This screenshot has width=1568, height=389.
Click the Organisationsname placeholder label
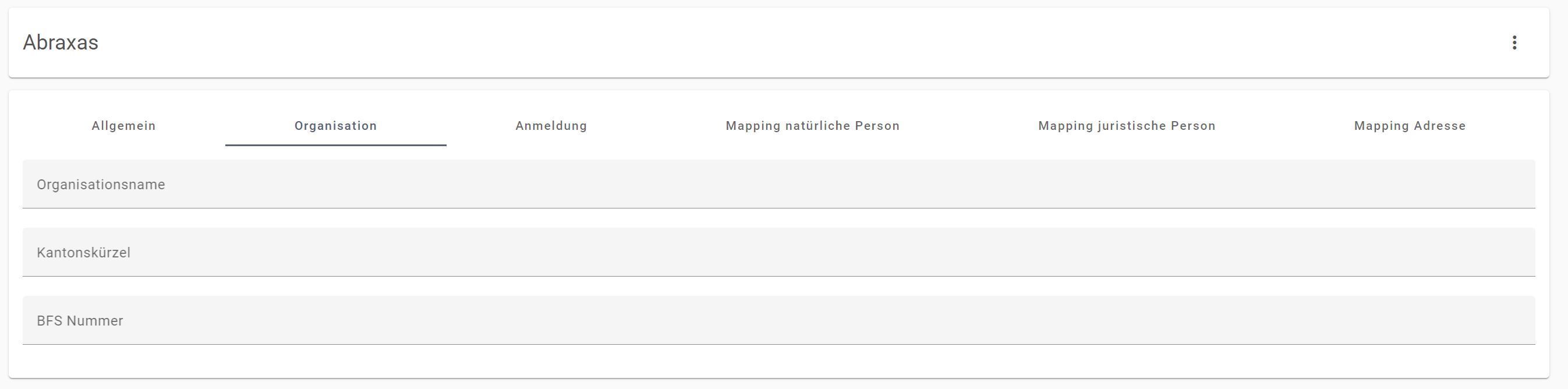click(x=100, y=185)
